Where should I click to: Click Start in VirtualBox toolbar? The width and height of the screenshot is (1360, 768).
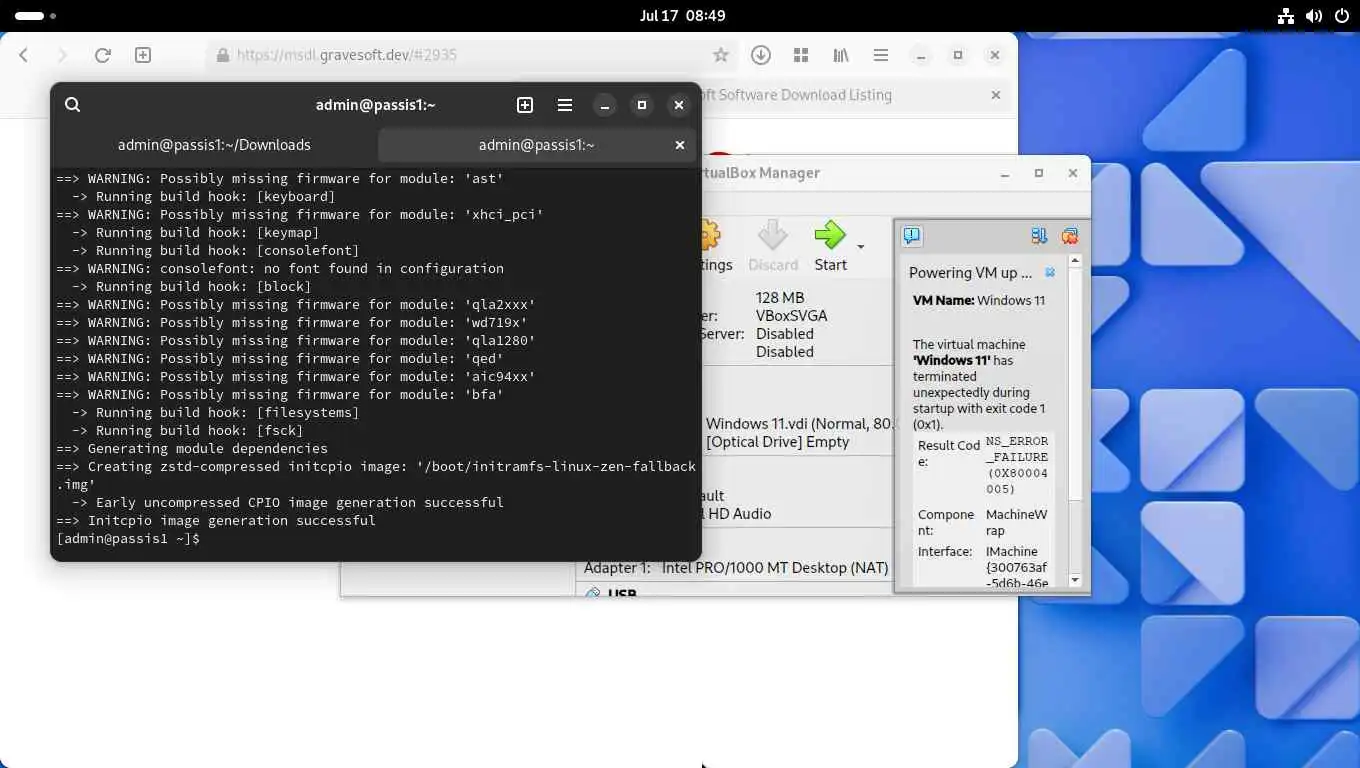830,246
